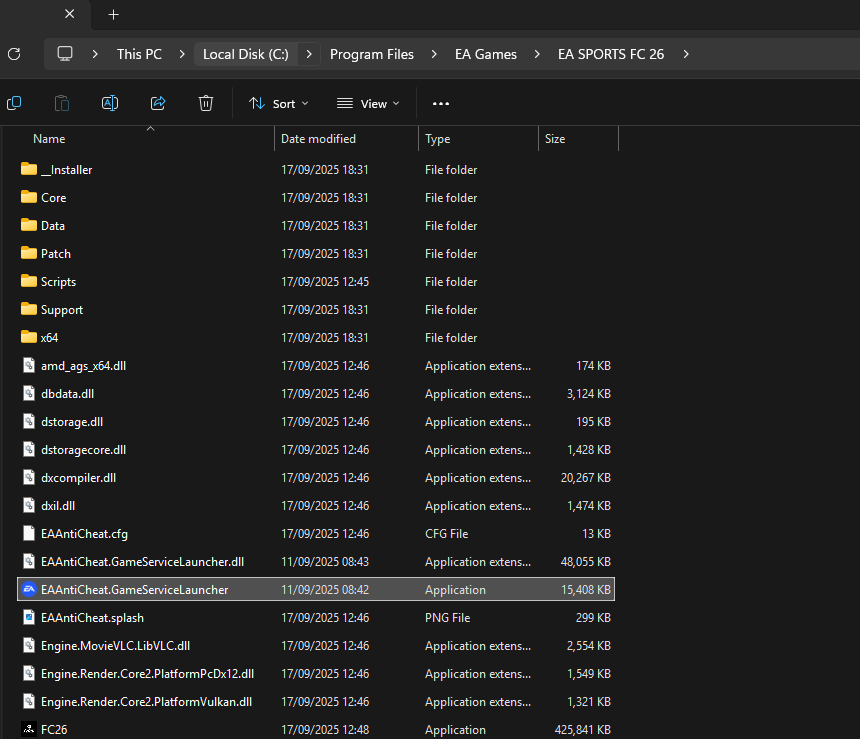Image resolution: width=860 pixels, height=739 pixels.
Task: Navigate to Program Files breadcrumb
Action: pyautogui.click(x=372, y=54)
